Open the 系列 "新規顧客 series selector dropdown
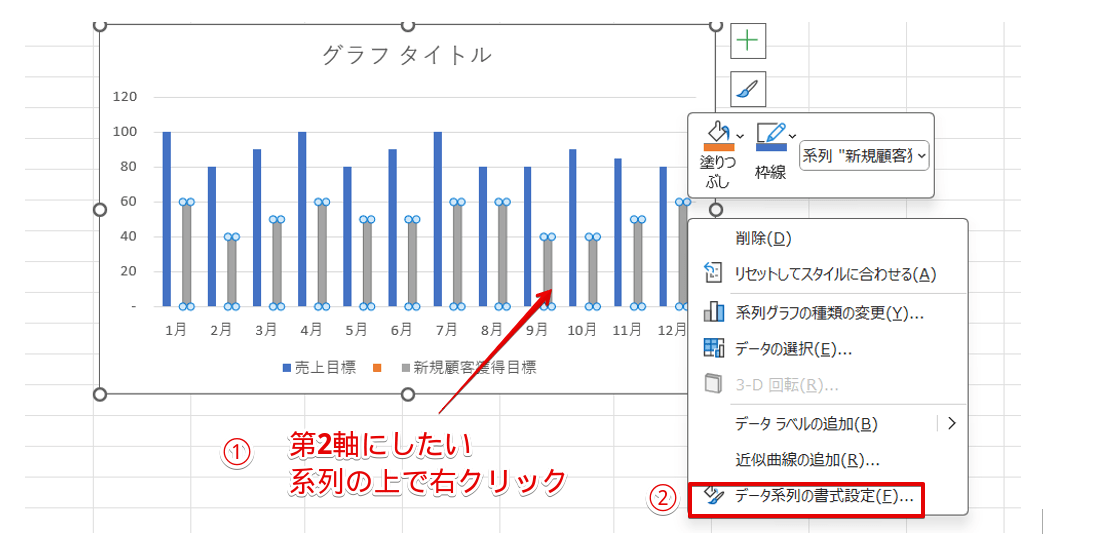The width and height of the screenshot is (1113, 546). point(864,155)
